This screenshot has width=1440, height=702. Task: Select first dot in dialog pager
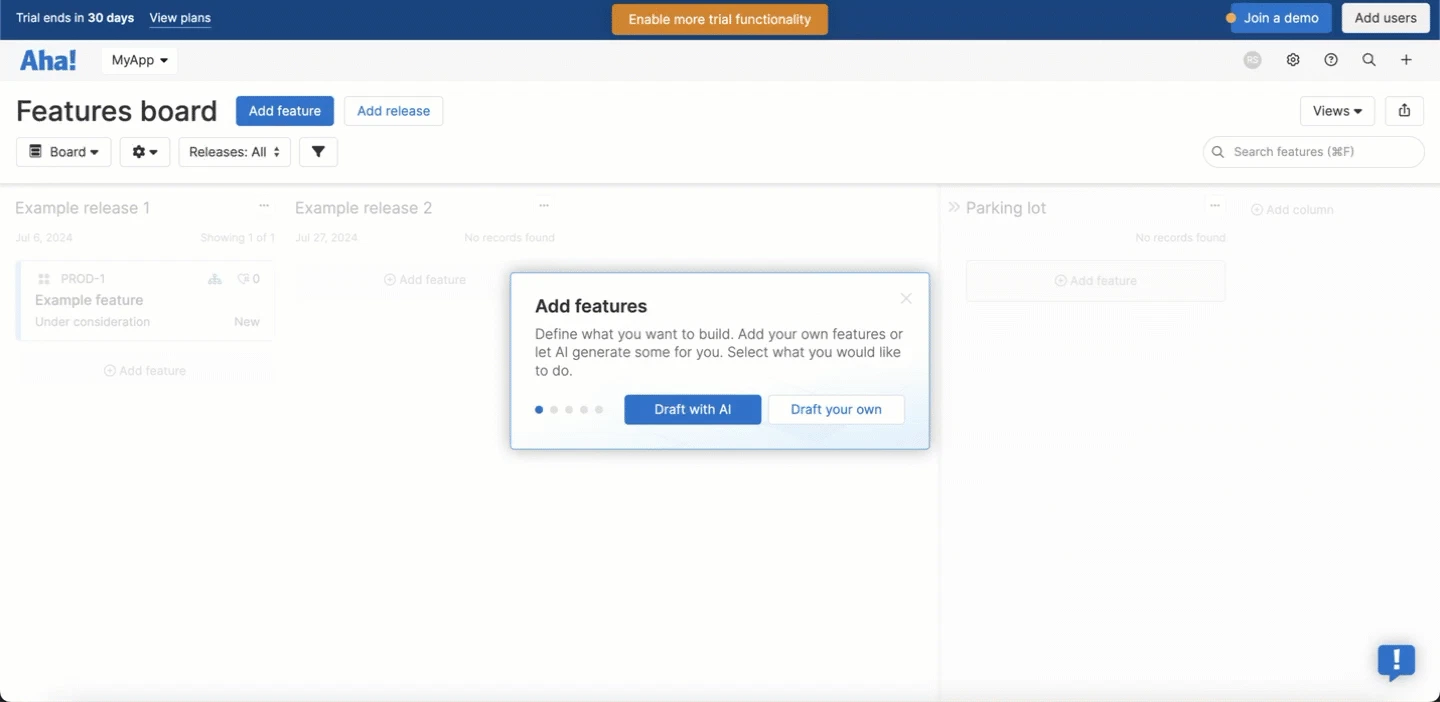pos(539,410)
